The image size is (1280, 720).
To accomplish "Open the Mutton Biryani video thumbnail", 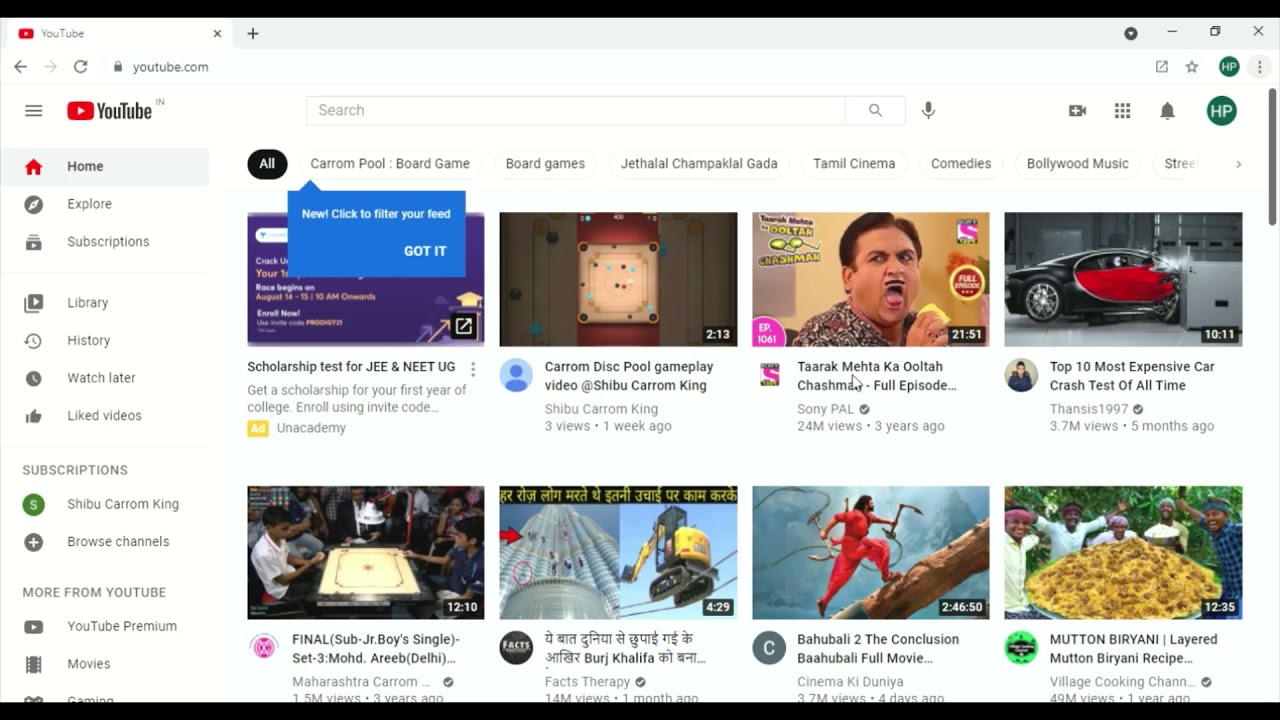I will [x=1123, y=553].
